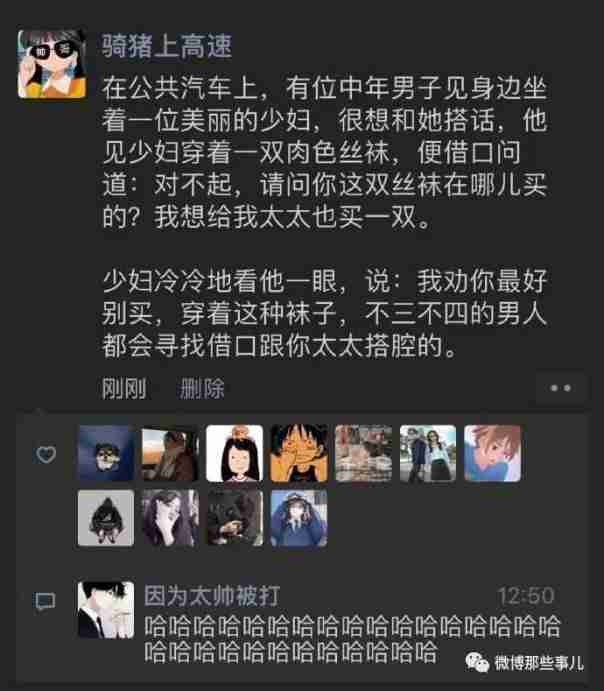Click the heart likes icon
Viewport: 604px width, 691px height.
[46, 454]
